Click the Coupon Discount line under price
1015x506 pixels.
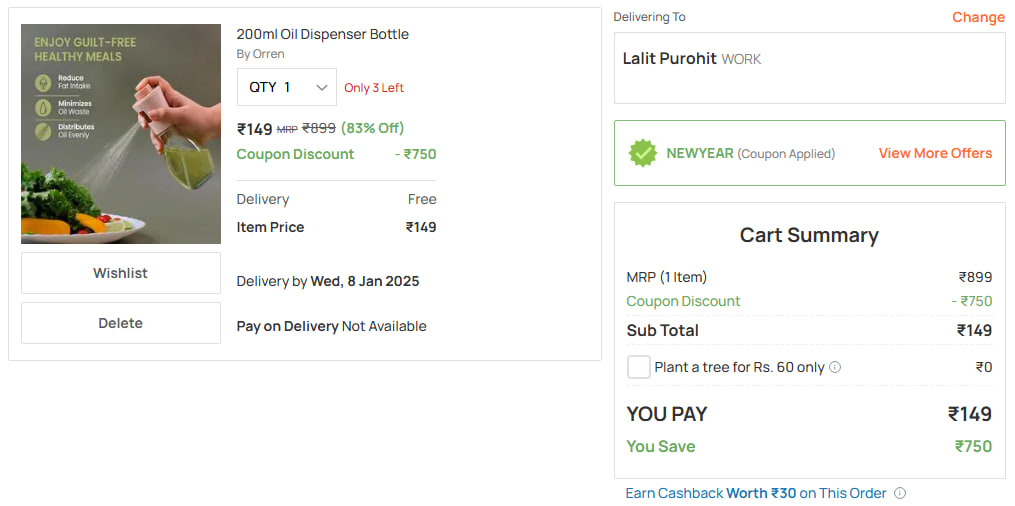(x=337, y=155)
